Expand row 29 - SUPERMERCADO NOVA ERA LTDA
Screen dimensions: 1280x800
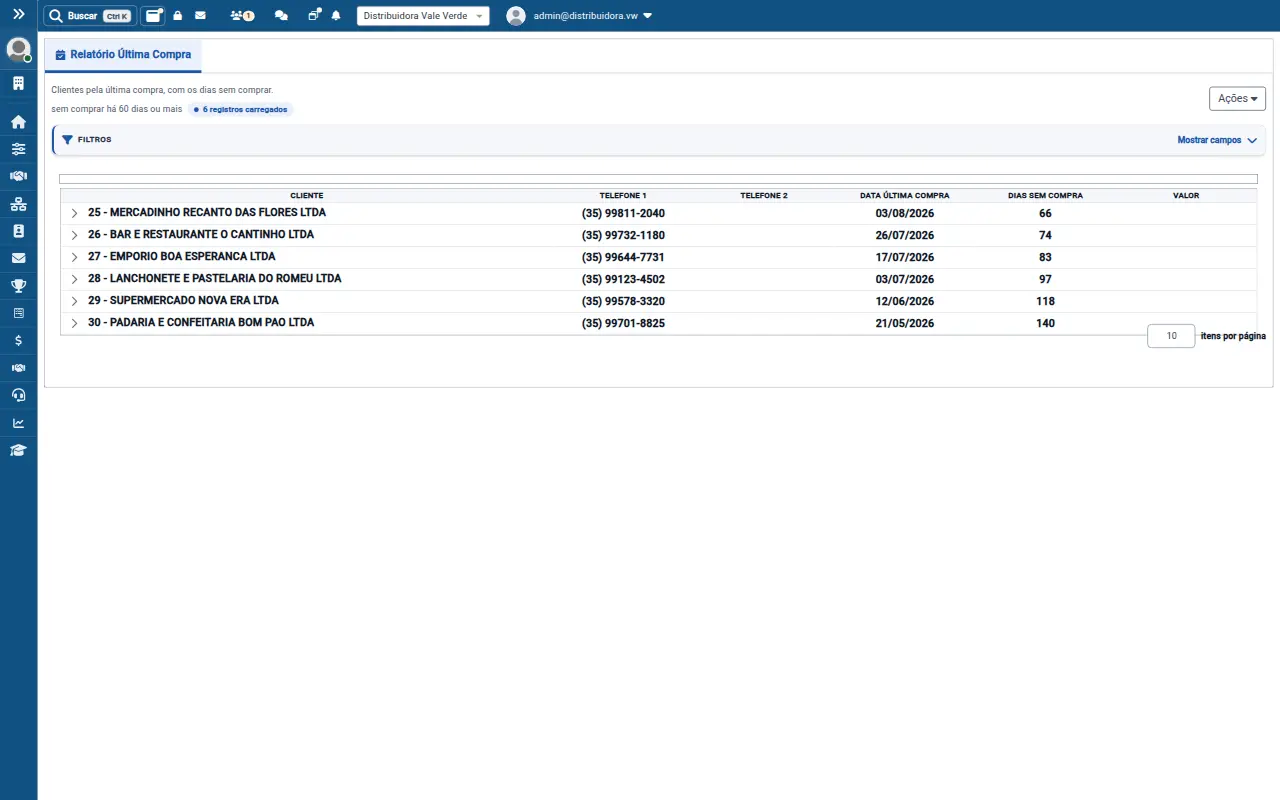coord(74,301)
